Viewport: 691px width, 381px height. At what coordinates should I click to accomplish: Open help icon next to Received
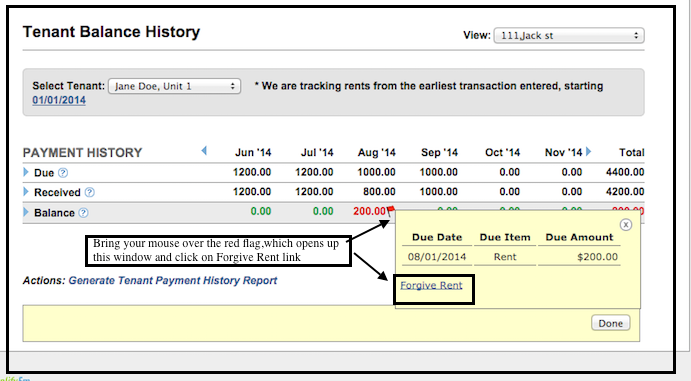[89, 192]
